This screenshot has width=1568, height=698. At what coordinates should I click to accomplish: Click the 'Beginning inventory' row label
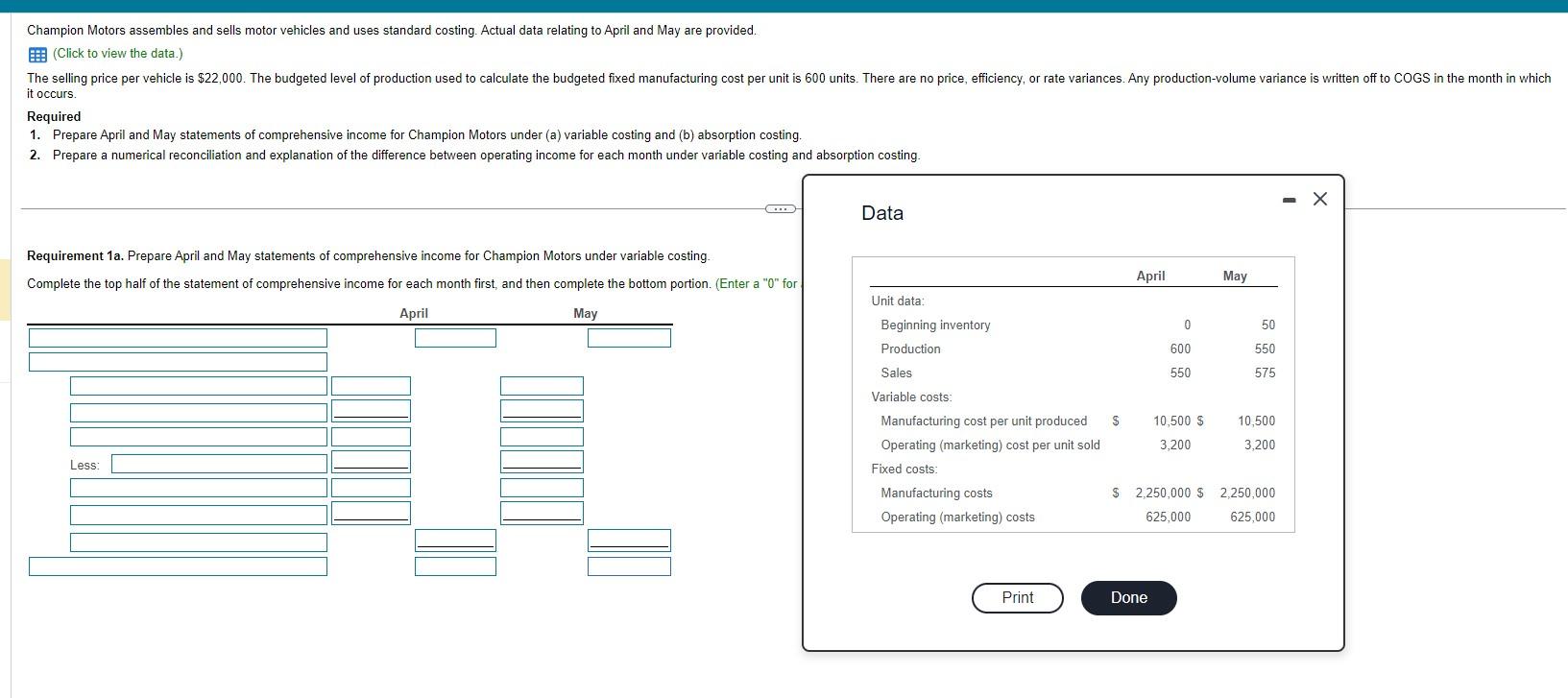[x=935, y=325]
